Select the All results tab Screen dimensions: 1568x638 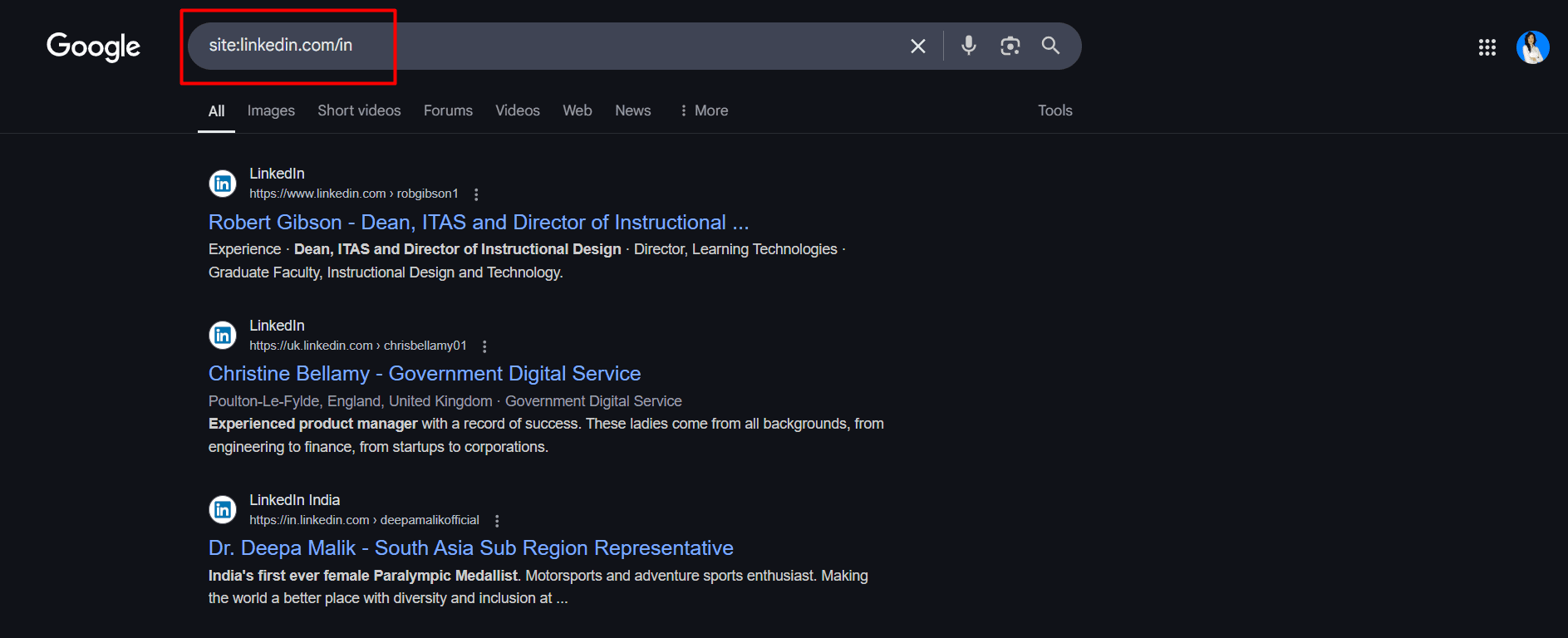pyautogui.click(x=216, y=111)
